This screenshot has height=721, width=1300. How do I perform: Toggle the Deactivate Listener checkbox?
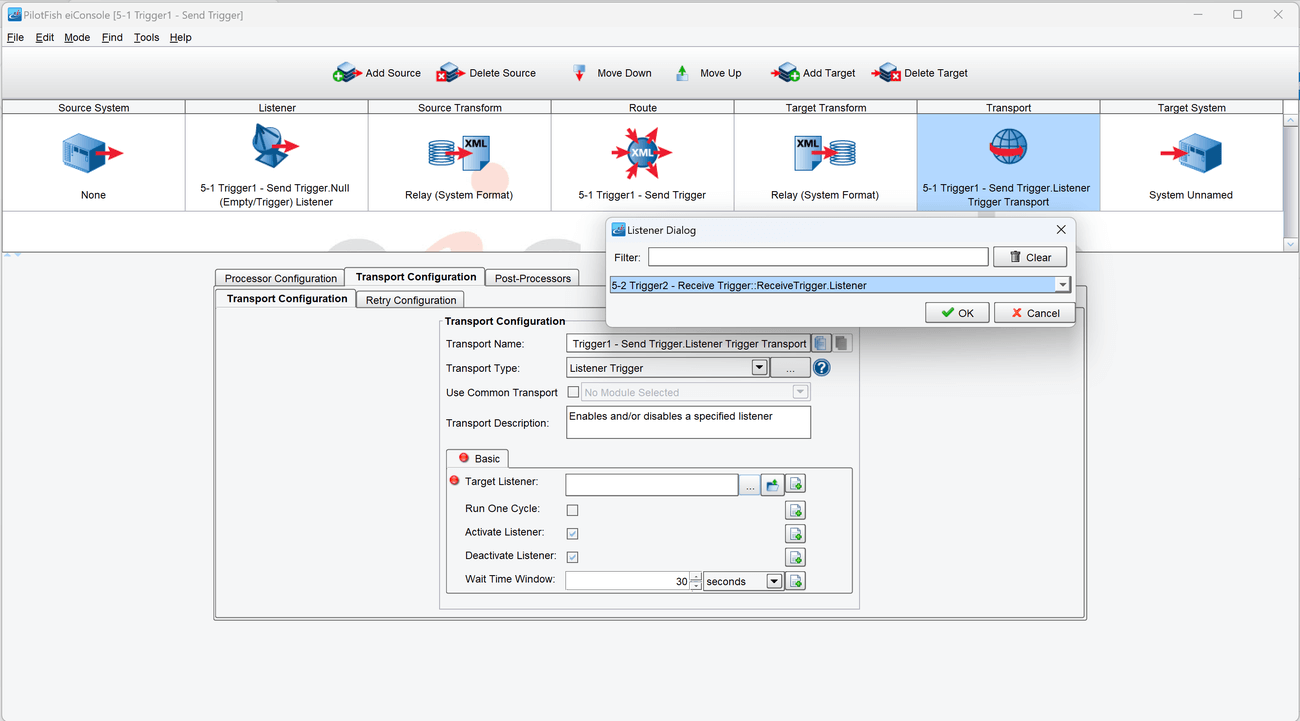[573, 557]
